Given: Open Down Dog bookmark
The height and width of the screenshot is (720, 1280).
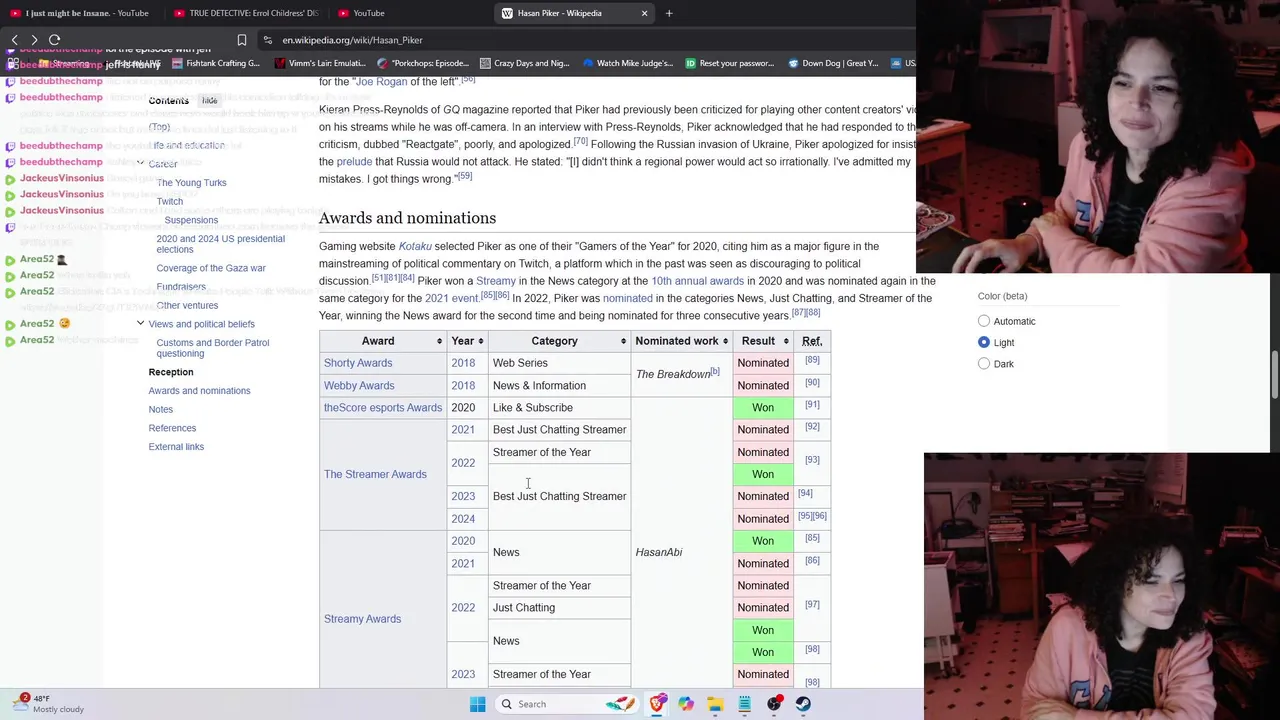Looking at the screenshot, I should pos(833,63).
